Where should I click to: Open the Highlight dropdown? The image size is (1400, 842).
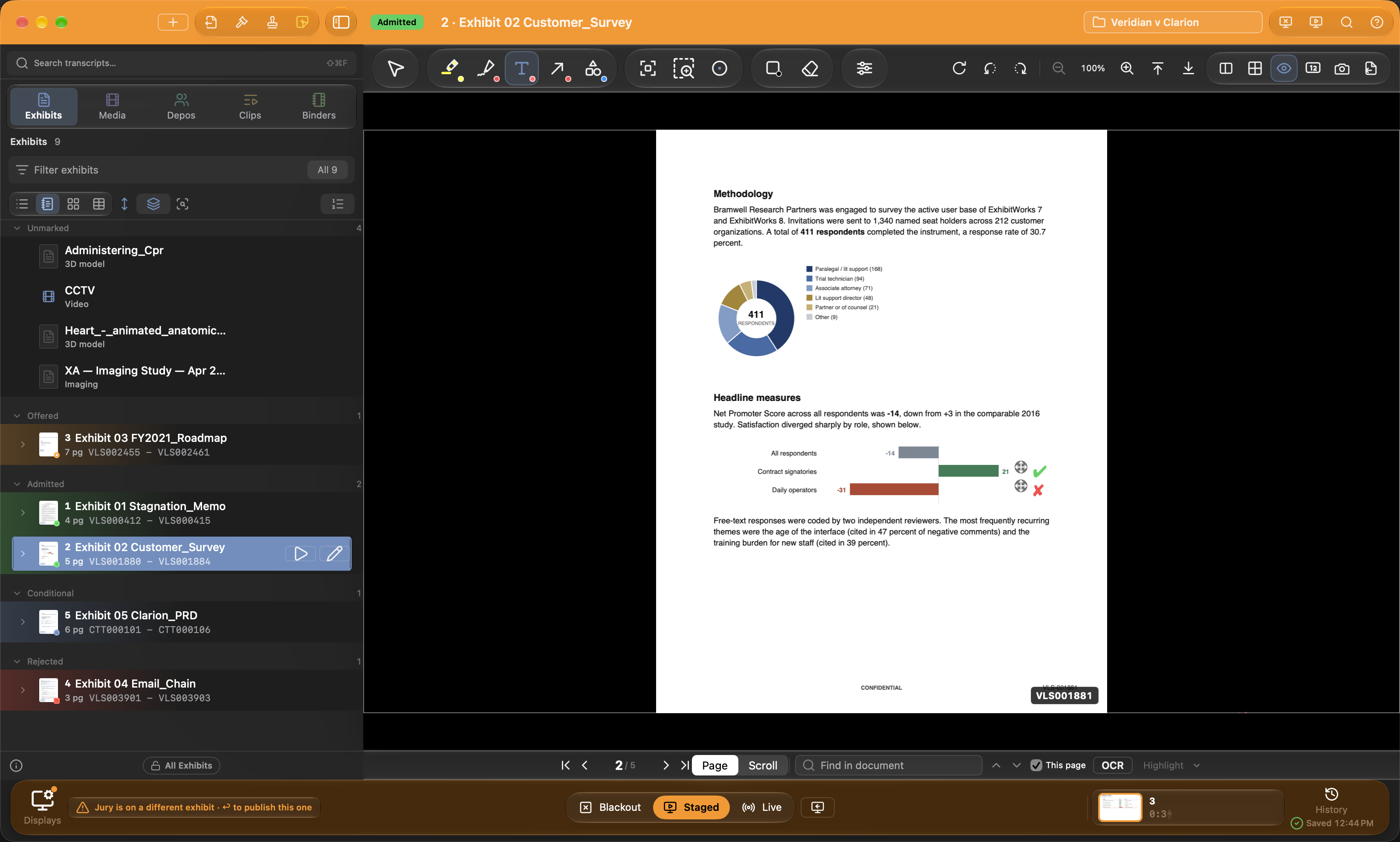click(x=1171, y=765)
